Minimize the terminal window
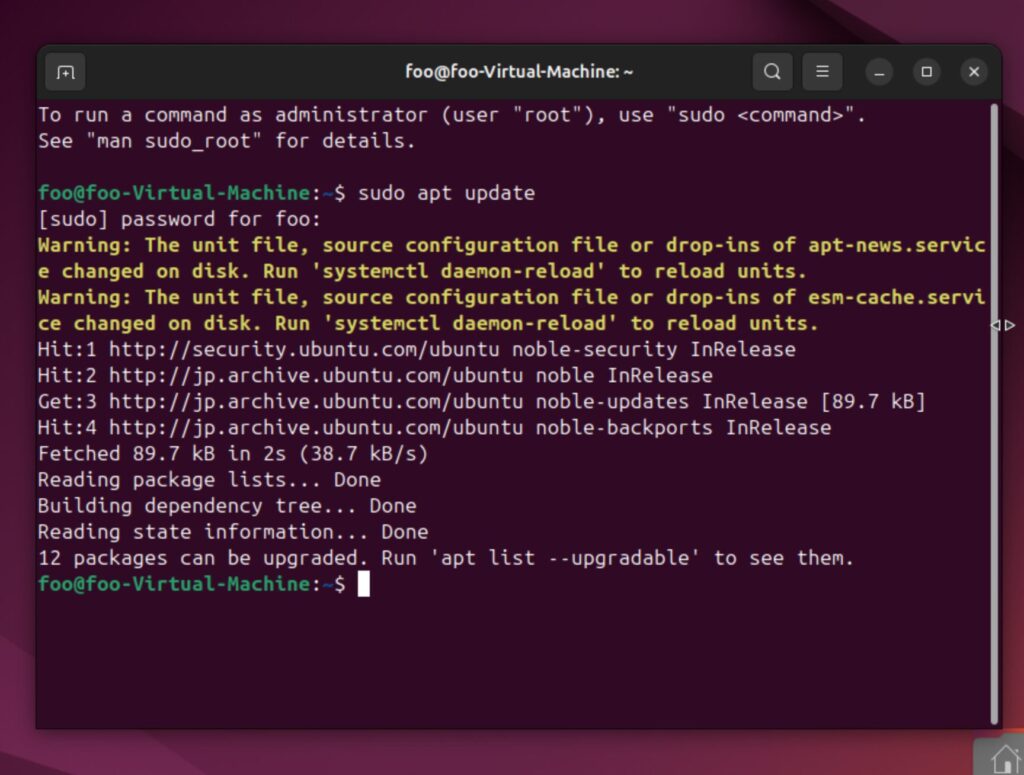 pyautogui.click(x=879, y=72)
